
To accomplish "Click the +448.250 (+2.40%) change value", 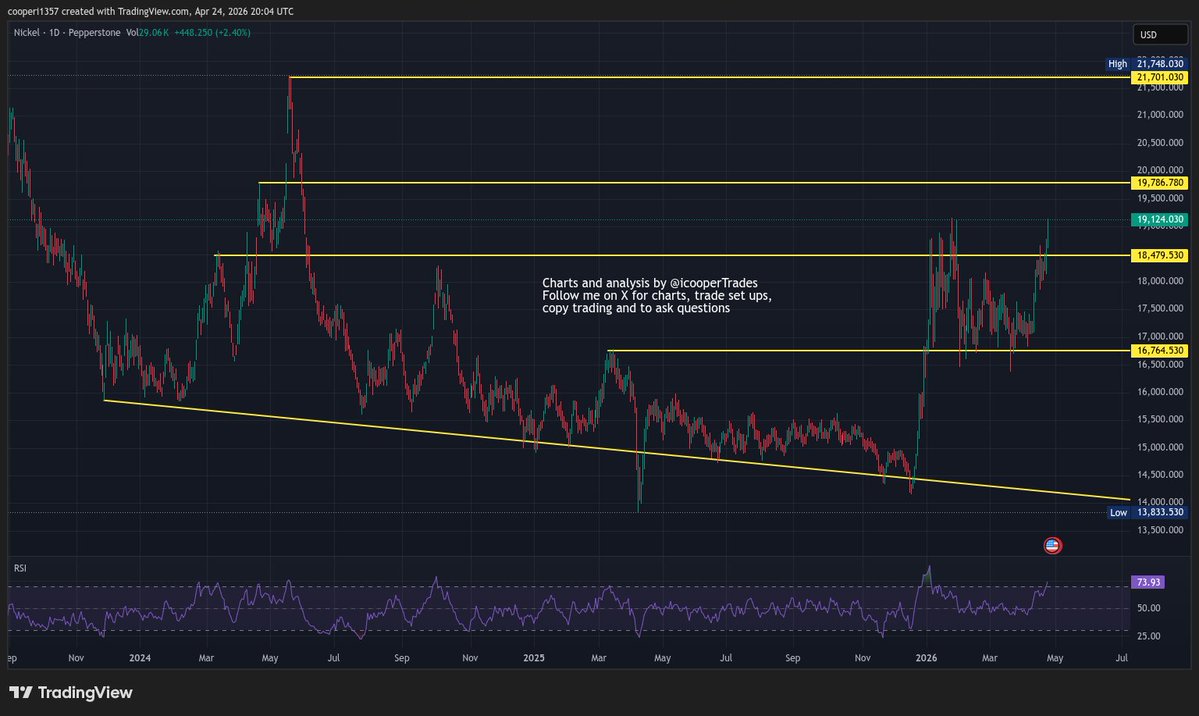I will point(213,33).
